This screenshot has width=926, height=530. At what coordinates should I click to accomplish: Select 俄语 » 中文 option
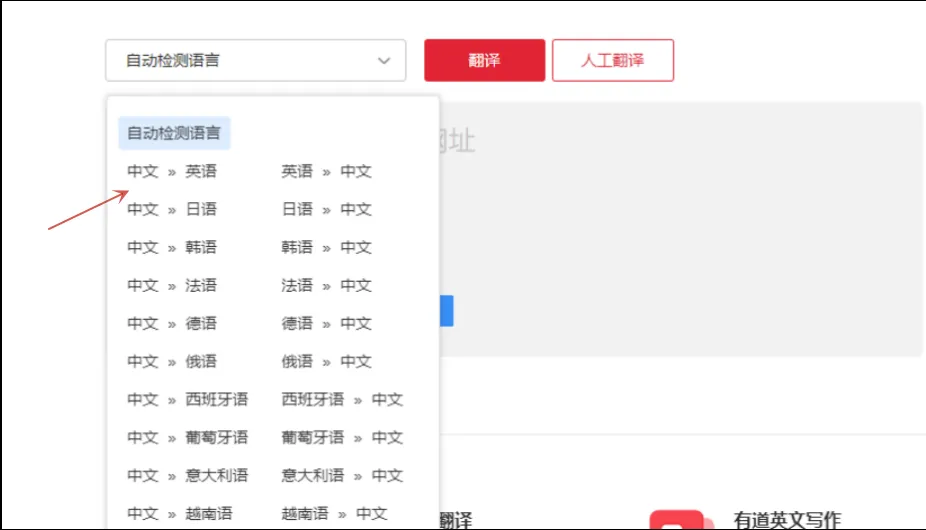(326, 361)
